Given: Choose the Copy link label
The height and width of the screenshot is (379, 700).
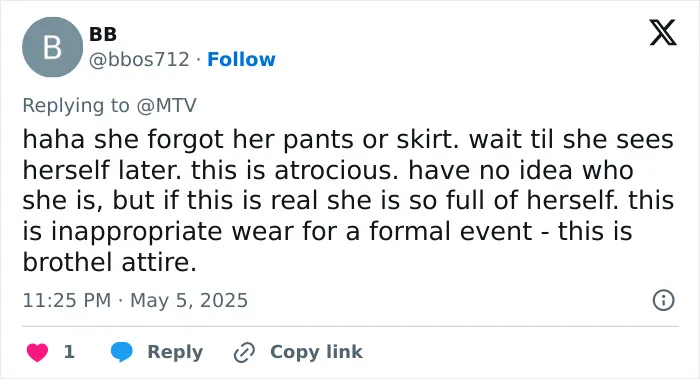Looking at the screenshot, I should (x=316, y=352).
